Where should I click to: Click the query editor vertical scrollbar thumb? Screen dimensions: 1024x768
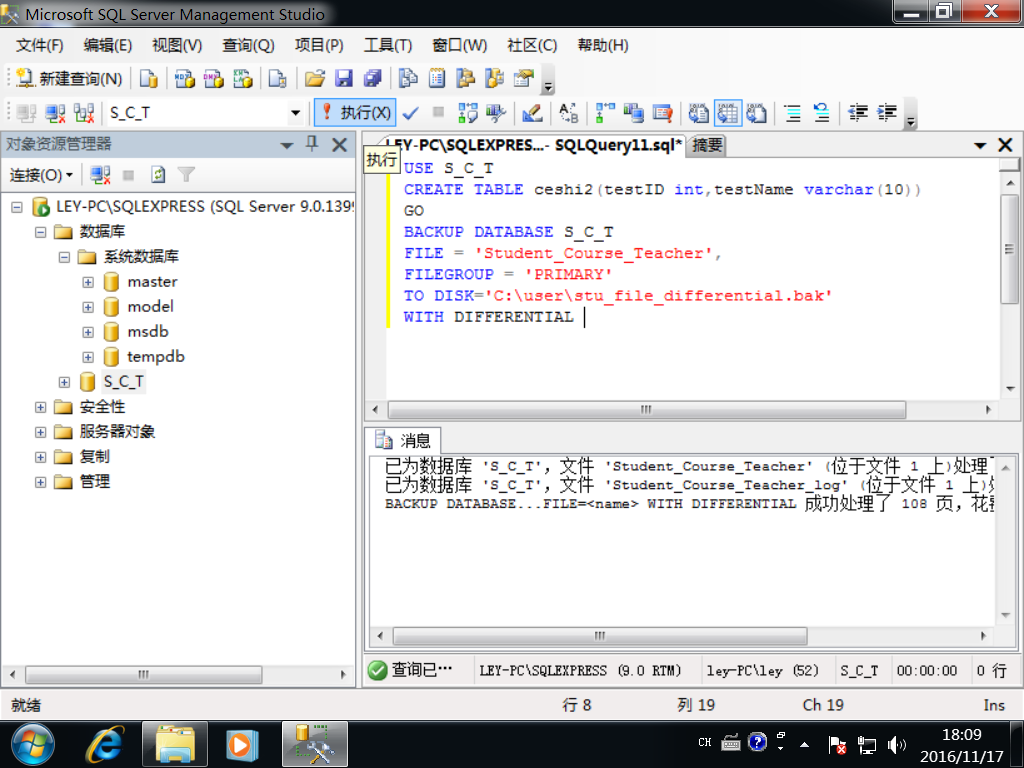(1009, 249)
